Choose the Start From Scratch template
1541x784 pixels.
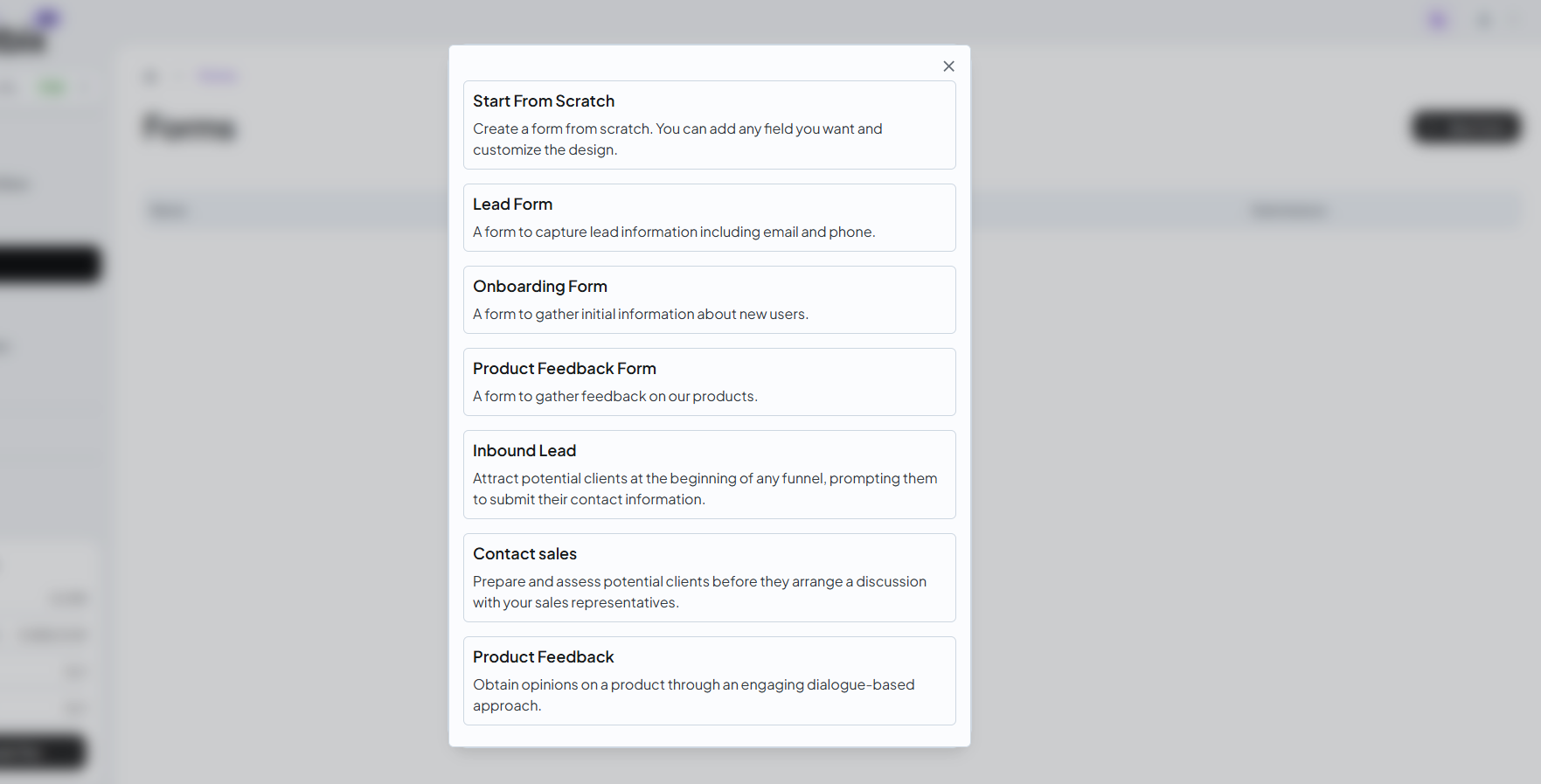544,101
